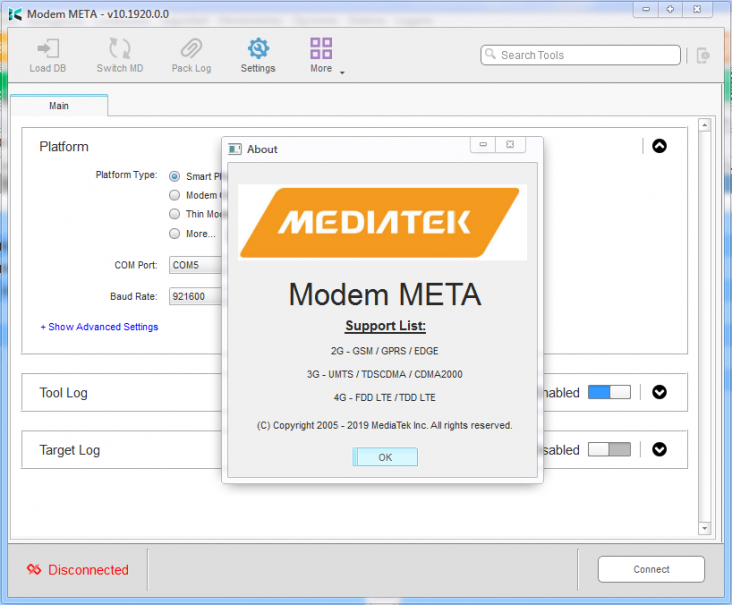This screenshot has height=605, width=732.
Task: Click the Tool Log section title
Action: click(63, 393)
